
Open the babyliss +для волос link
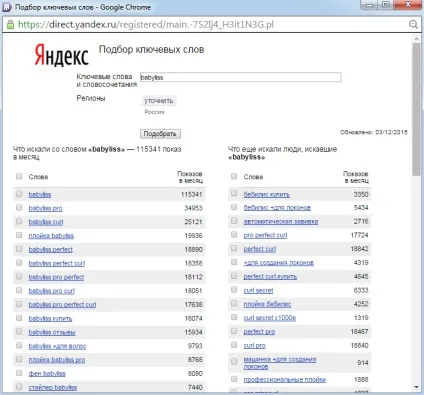(57, 346)
